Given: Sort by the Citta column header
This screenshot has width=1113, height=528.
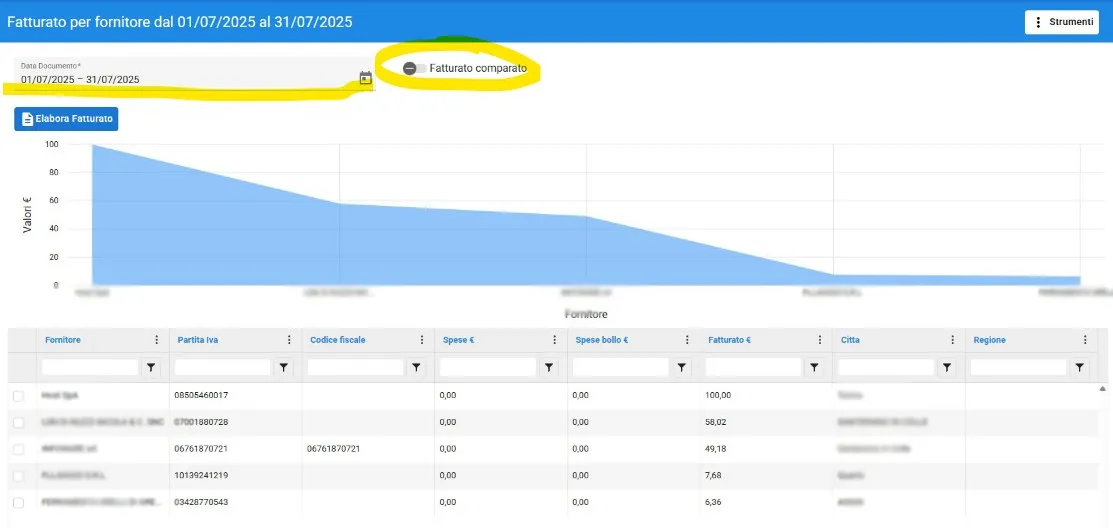Looking at the screenshot, I should pos(850,340).
